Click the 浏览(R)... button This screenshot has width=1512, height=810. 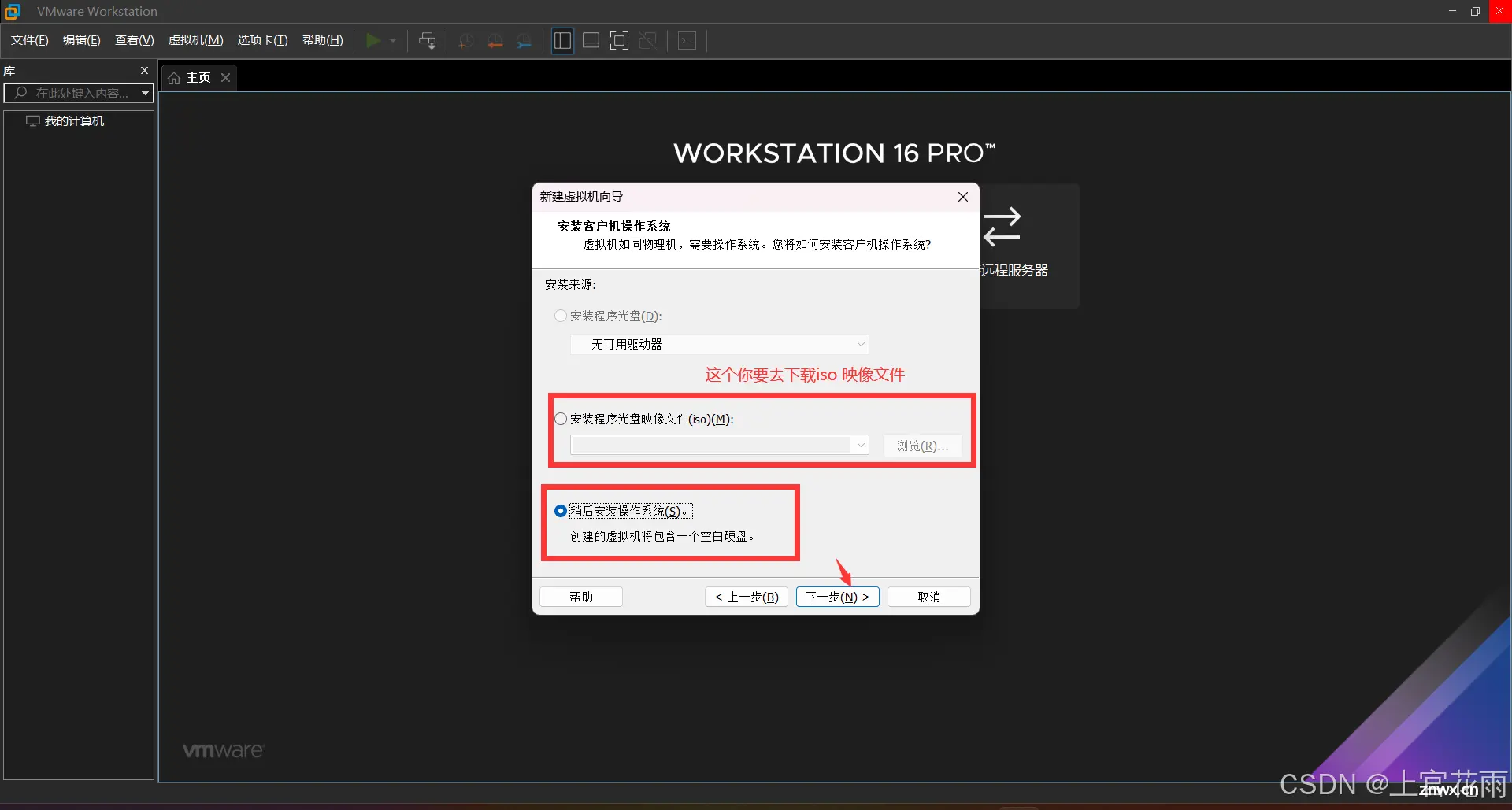[x=922, y=446]
